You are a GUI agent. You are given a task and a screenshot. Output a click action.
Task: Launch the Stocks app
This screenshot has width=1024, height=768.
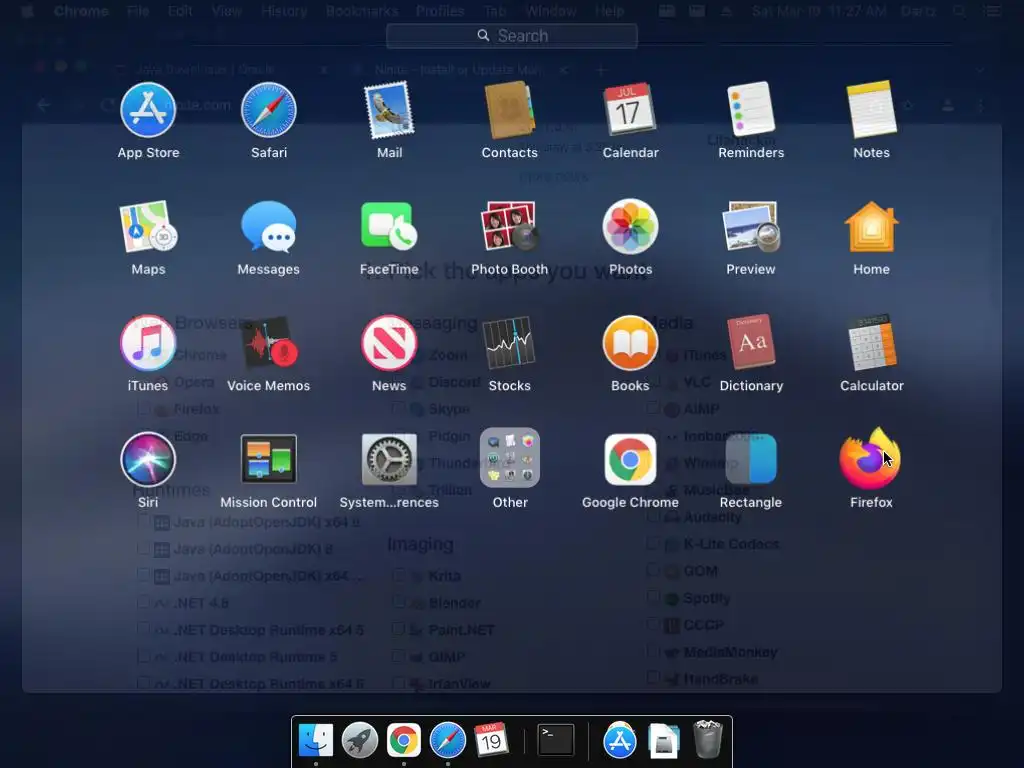click(509, 343)
